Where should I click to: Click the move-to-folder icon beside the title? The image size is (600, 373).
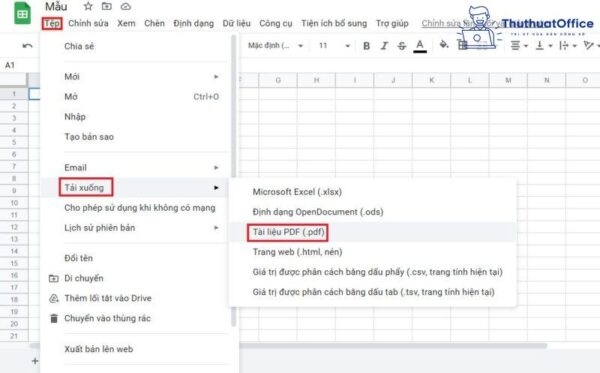107,7
